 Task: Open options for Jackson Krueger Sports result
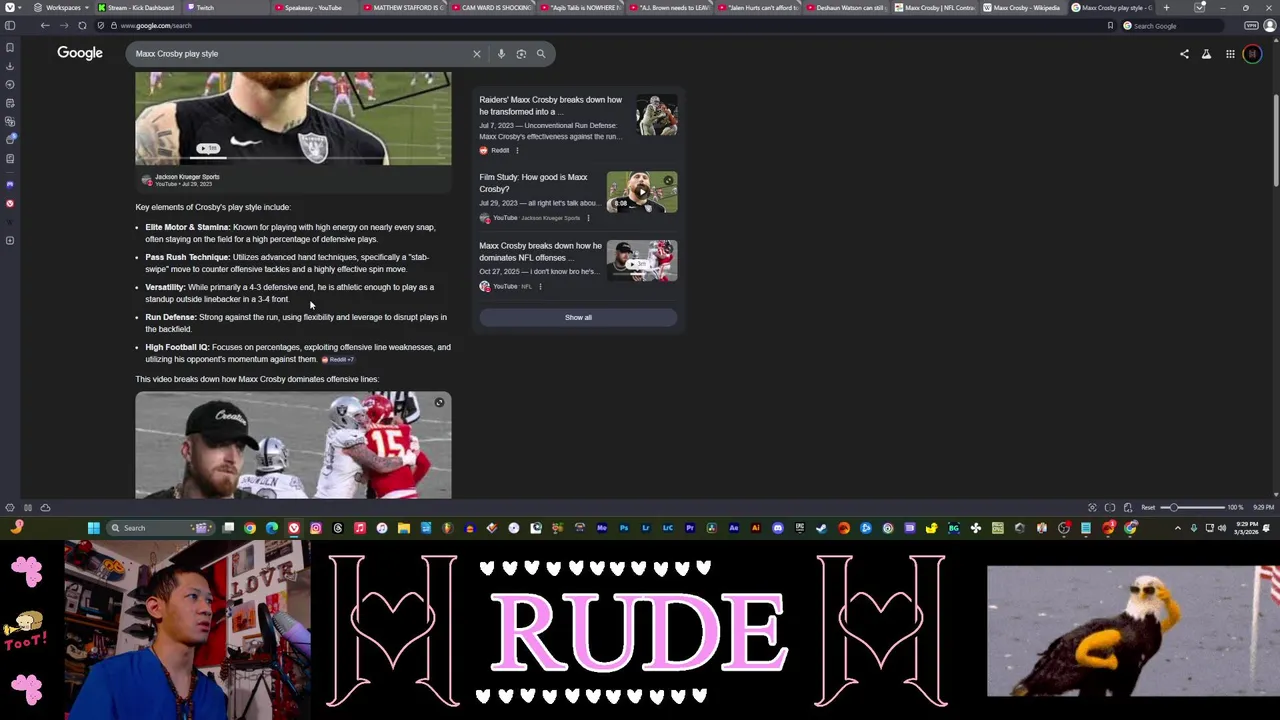point(588,218)
